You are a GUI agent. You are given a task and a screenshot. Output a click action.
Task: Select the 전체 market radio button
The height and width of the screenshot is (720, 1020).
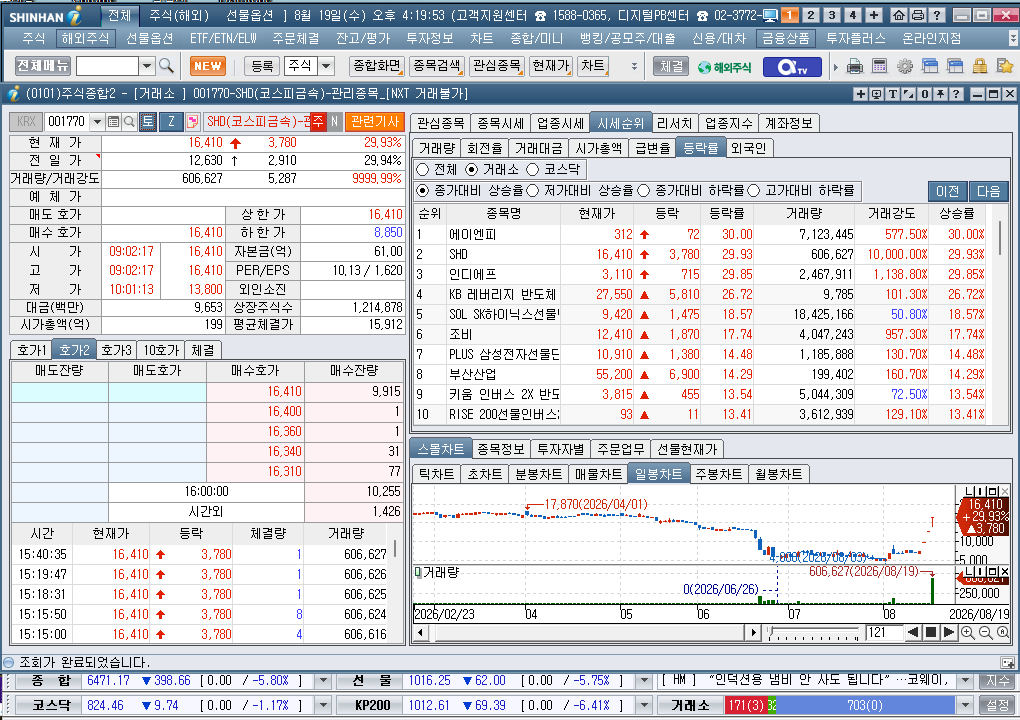point(423,170)
